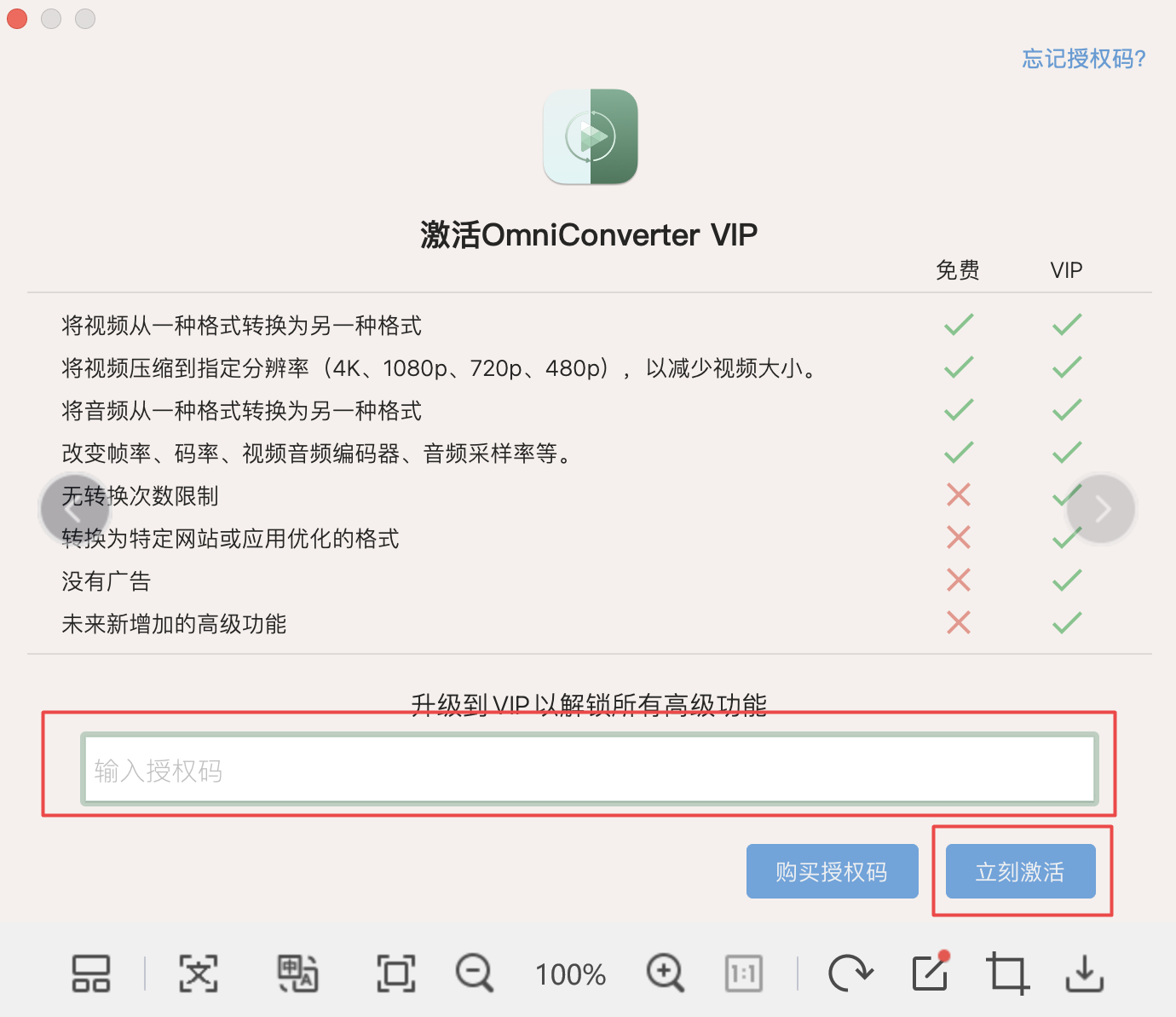Click the red X in the 没有广告 row
Image resolution: width=1176 pixels, height=1017 pixels.
coord(959,580)
